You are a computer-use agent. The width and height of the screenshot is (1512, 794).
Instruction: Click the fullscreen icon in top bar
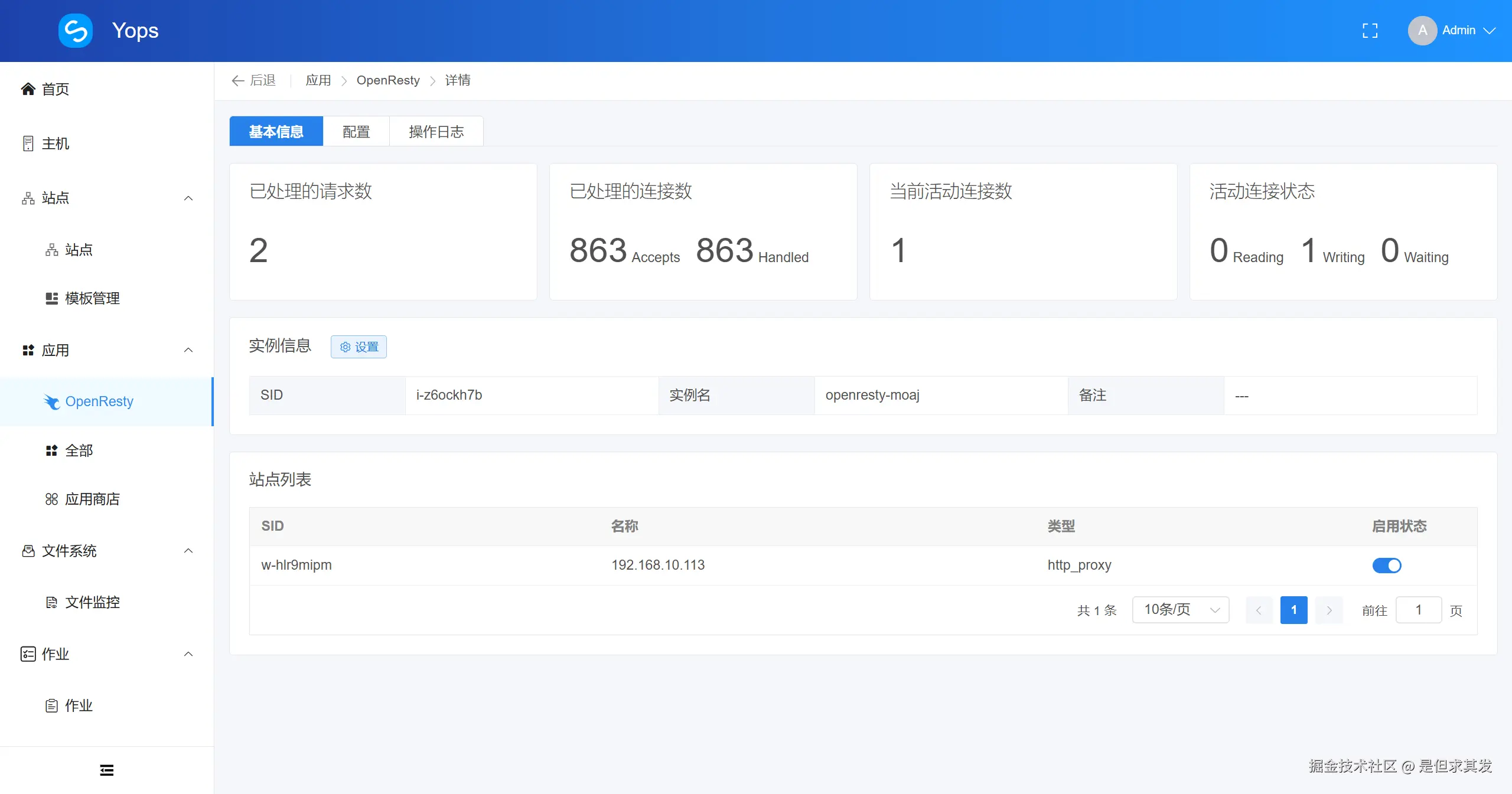(1370, 30)
